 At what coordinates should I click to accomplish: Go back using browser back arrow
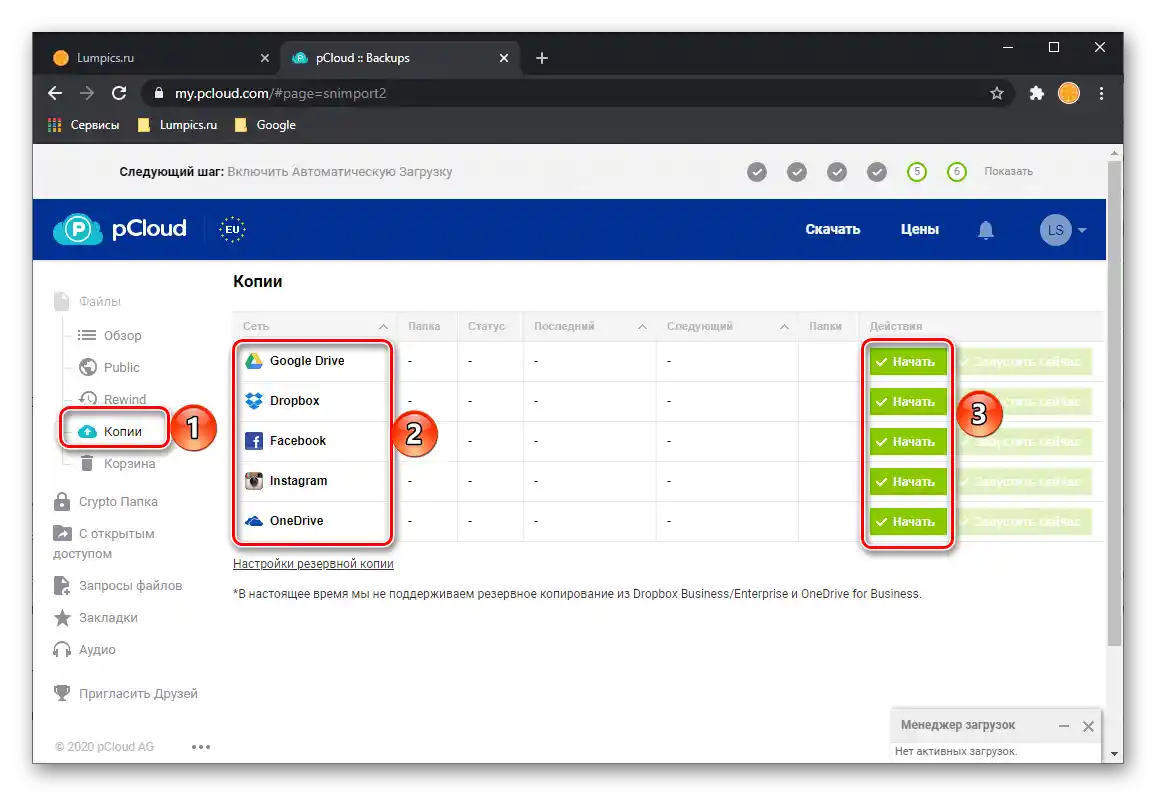55,94
